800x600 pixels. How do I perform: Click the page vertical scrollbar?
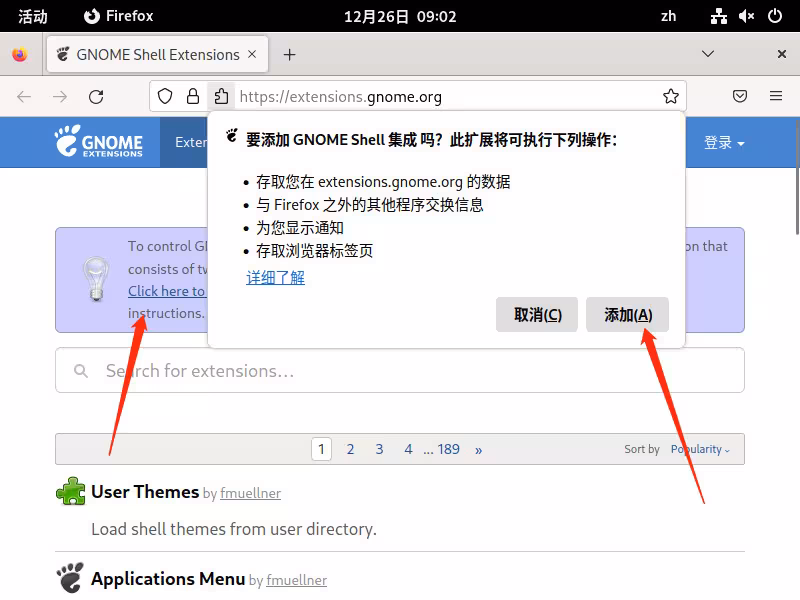click(797, 177)
